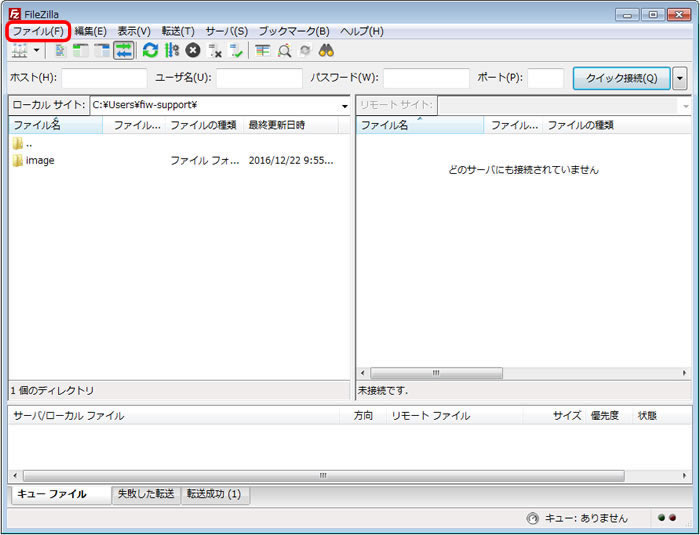Click the リモート ファイル queue column header
The image size is (700, 535).
pyautogui.click(x=454, y=416)
